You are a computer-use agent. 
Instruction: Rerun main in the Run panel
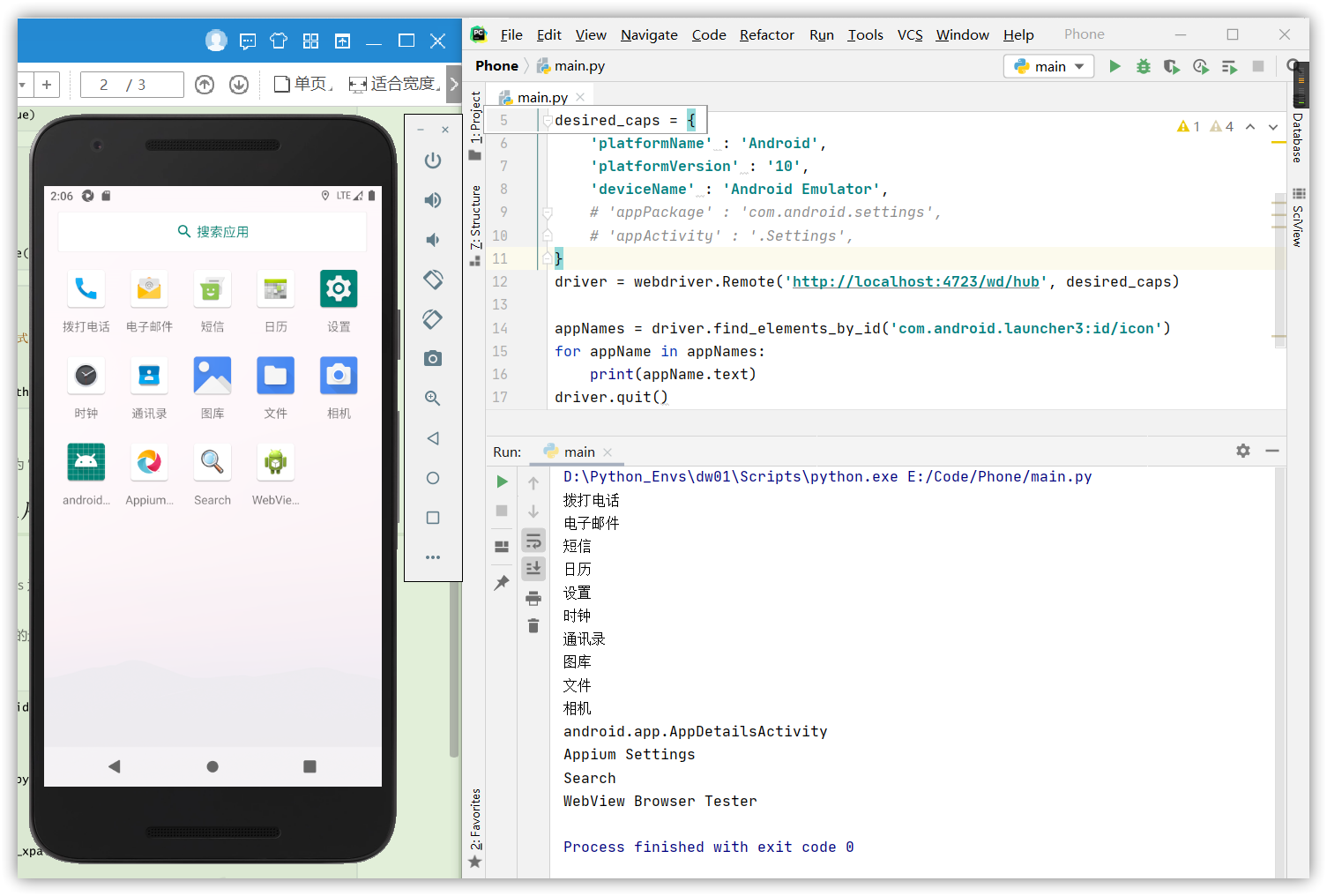pyautogui.click(x=502, y=482)
